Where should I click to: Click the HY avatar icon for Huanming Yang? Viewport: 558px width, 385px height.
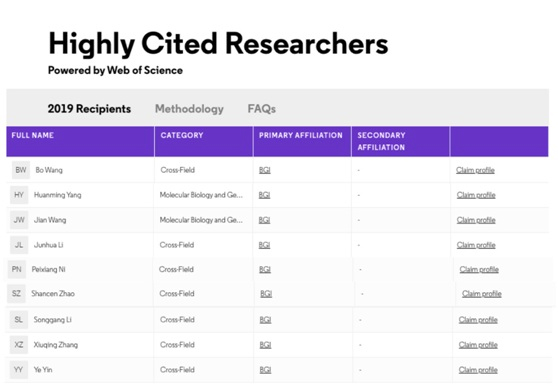pos(19,195)
